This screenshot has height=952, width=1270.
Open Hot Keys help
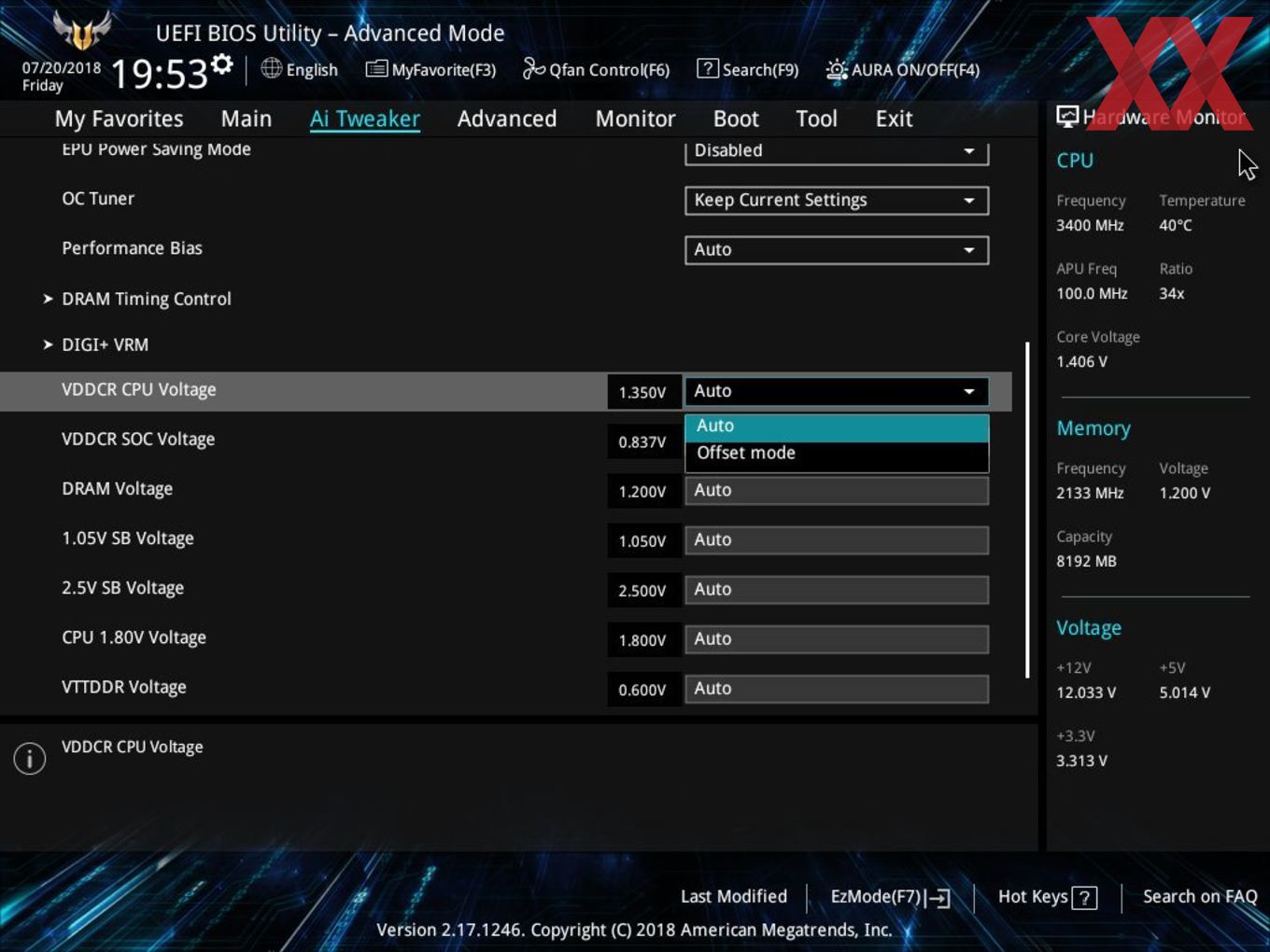[1047, 897]
